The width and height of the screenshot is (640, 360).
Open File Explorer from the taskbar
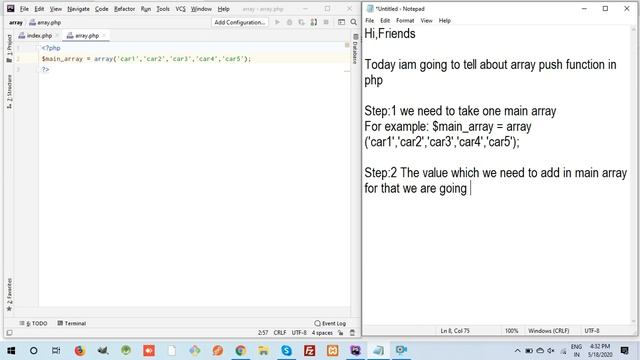click(x=263, y=350)
